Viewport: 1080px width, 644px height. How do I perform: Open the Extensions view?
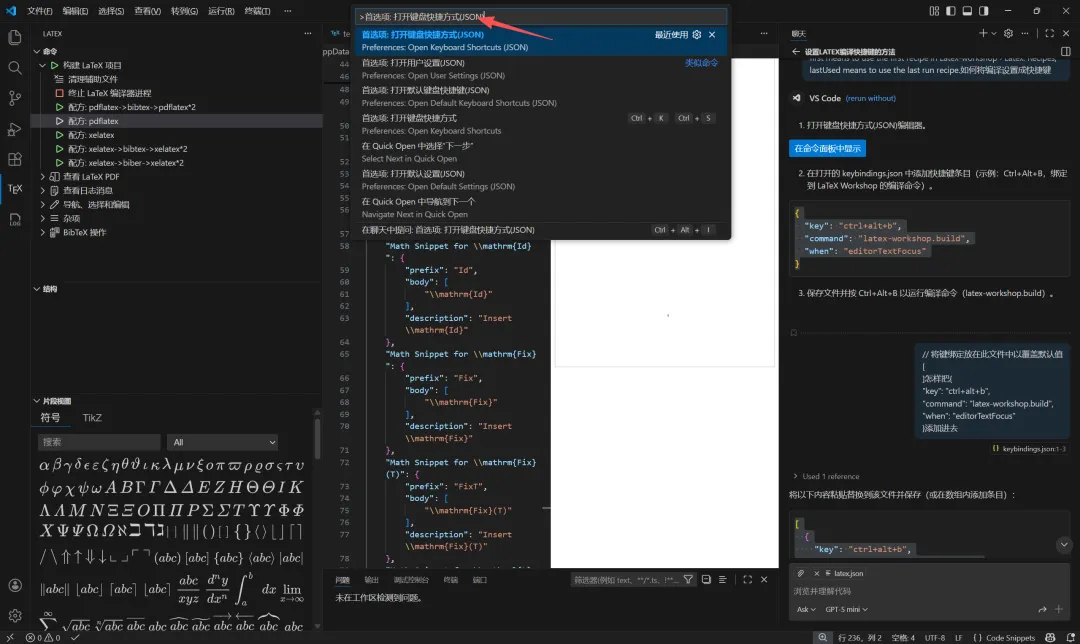click(14, 159)
